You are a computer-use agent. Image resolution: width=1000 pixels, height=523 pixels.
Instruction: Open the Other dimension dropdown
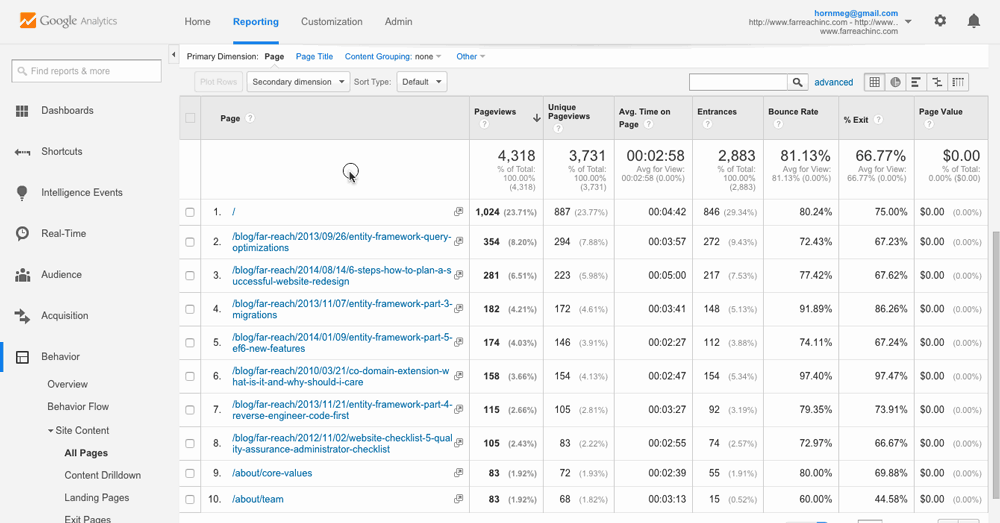tap(471, 57)
